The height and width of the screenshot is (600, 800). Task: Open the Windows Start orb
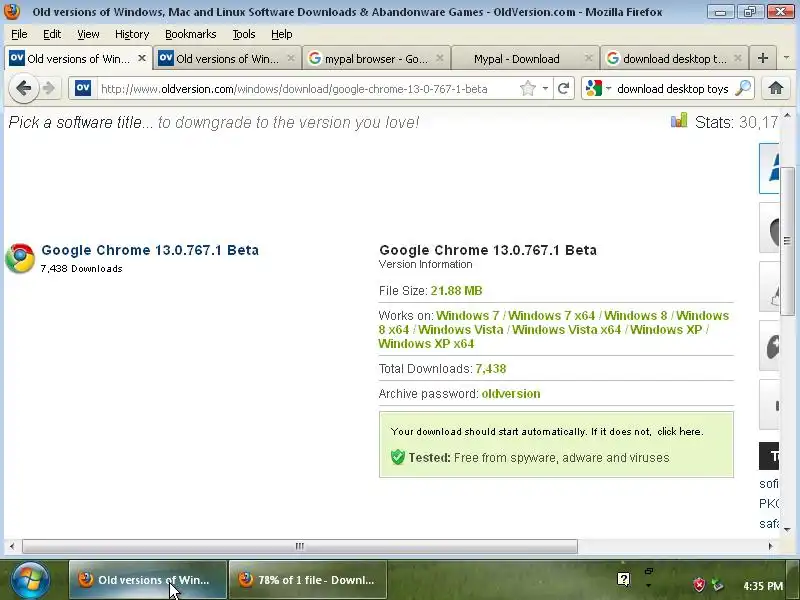coord(30,580)
